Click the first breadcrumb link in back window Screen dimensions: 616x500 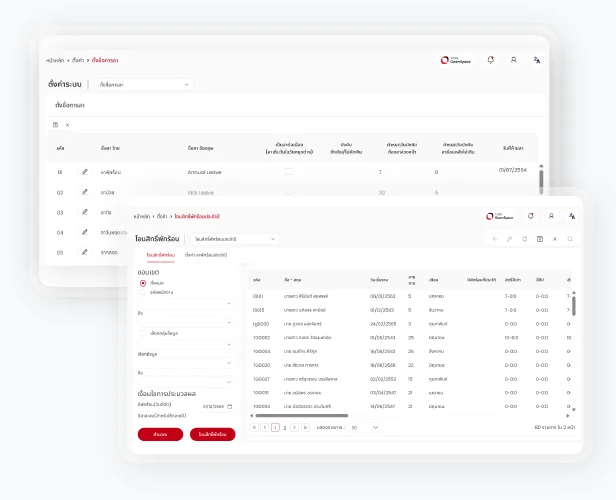pos(55,60)
